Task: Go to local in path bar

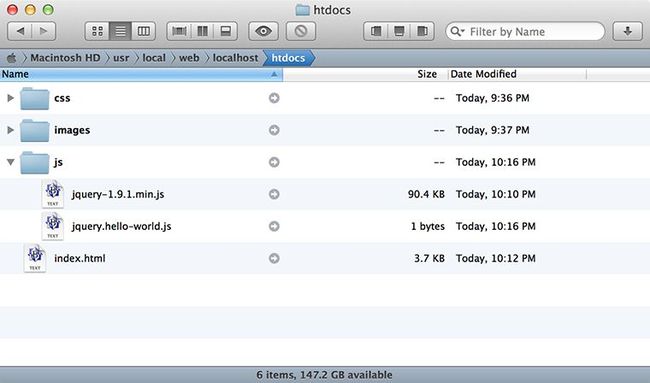Action: pos(154,58)
